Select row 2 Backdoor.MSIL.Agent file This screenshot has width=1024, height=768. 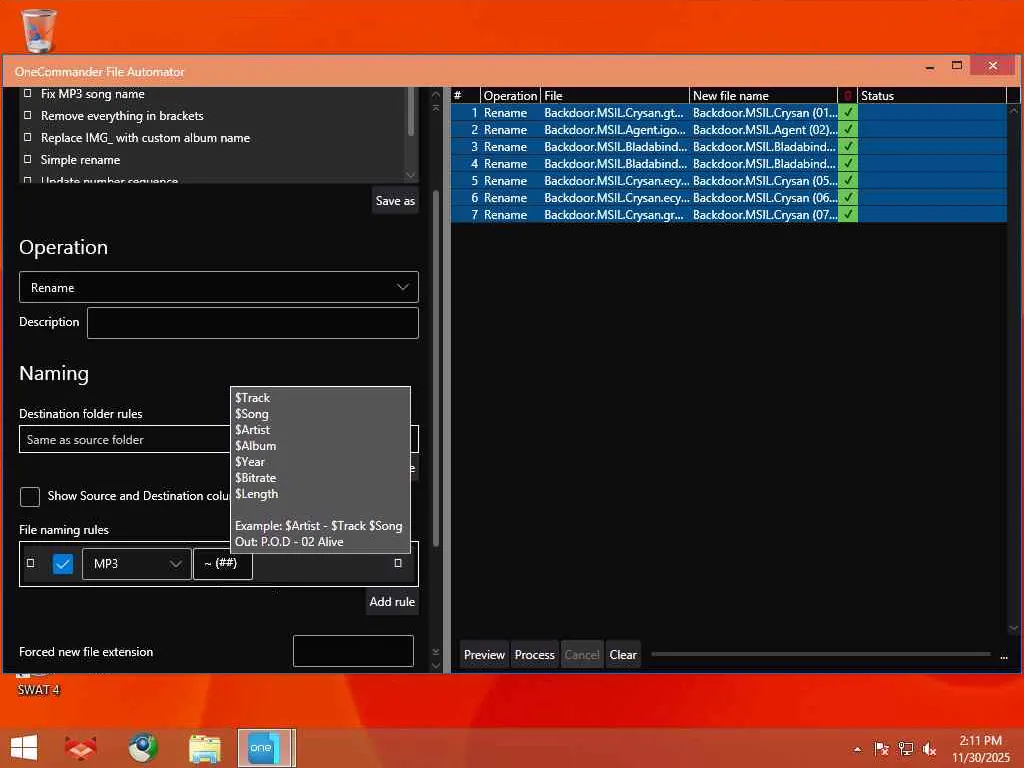pyautogui.click(x=728, y=129)
